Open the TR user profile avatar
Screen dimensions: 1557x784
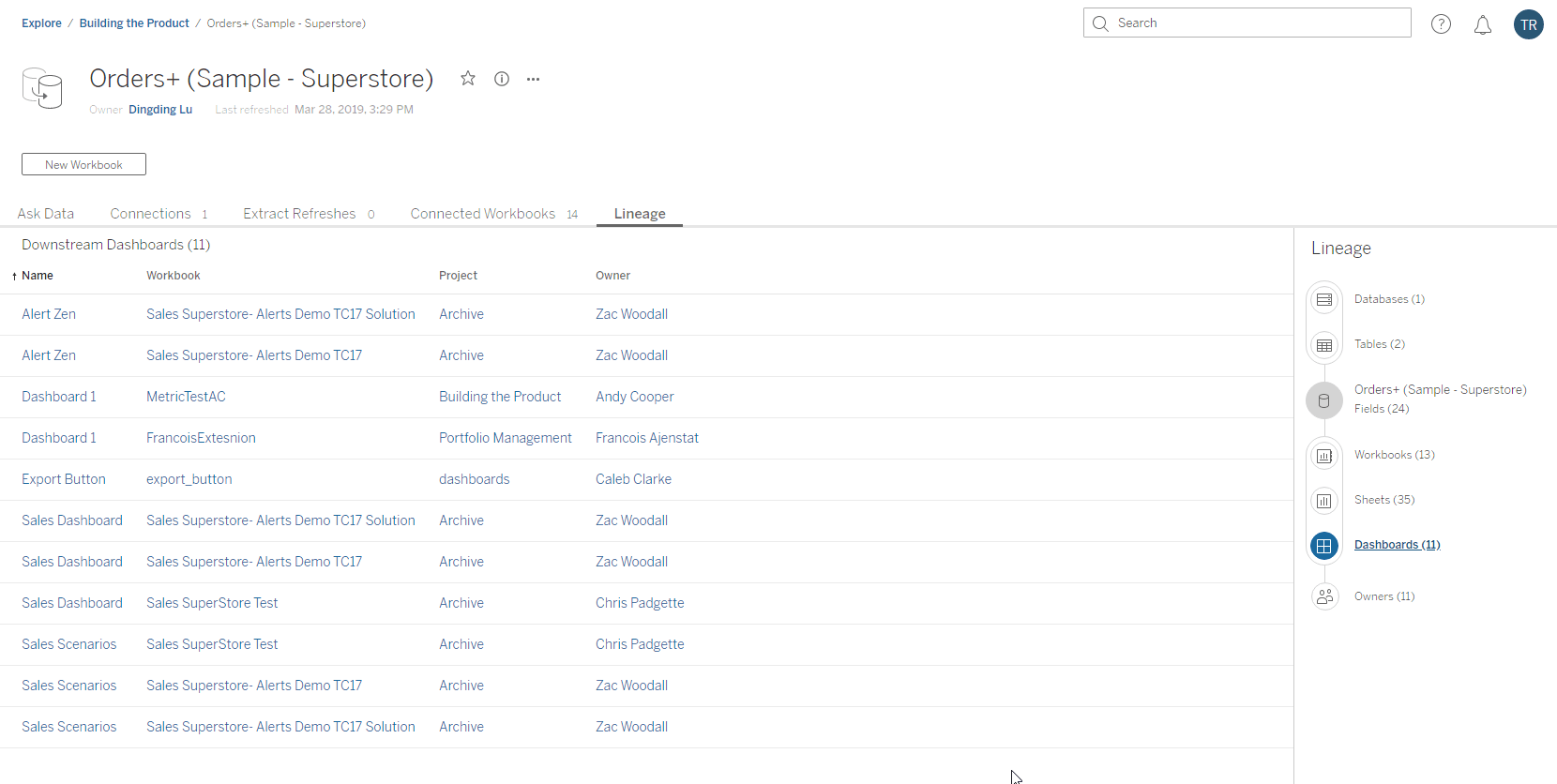[1529, 24]
